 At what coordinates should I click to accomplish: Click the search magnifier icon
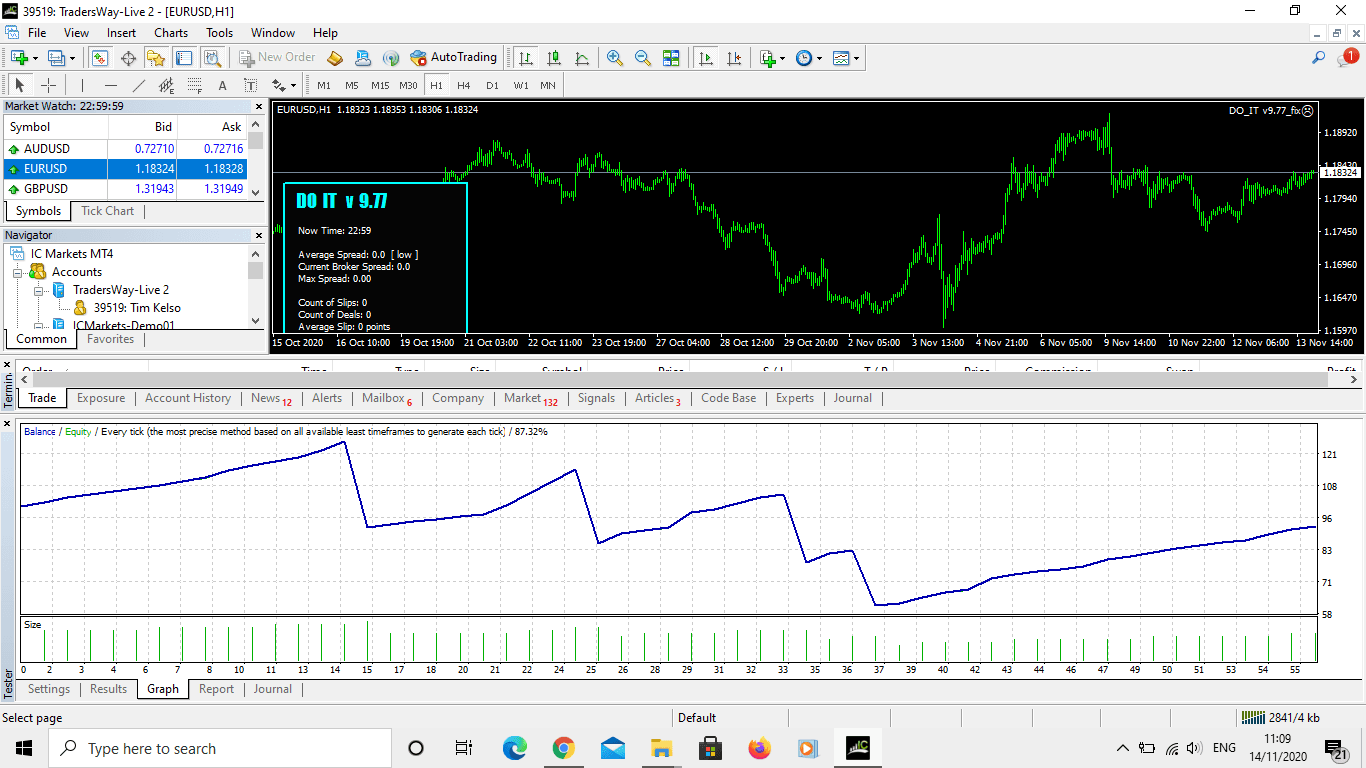pos(1318,58)
